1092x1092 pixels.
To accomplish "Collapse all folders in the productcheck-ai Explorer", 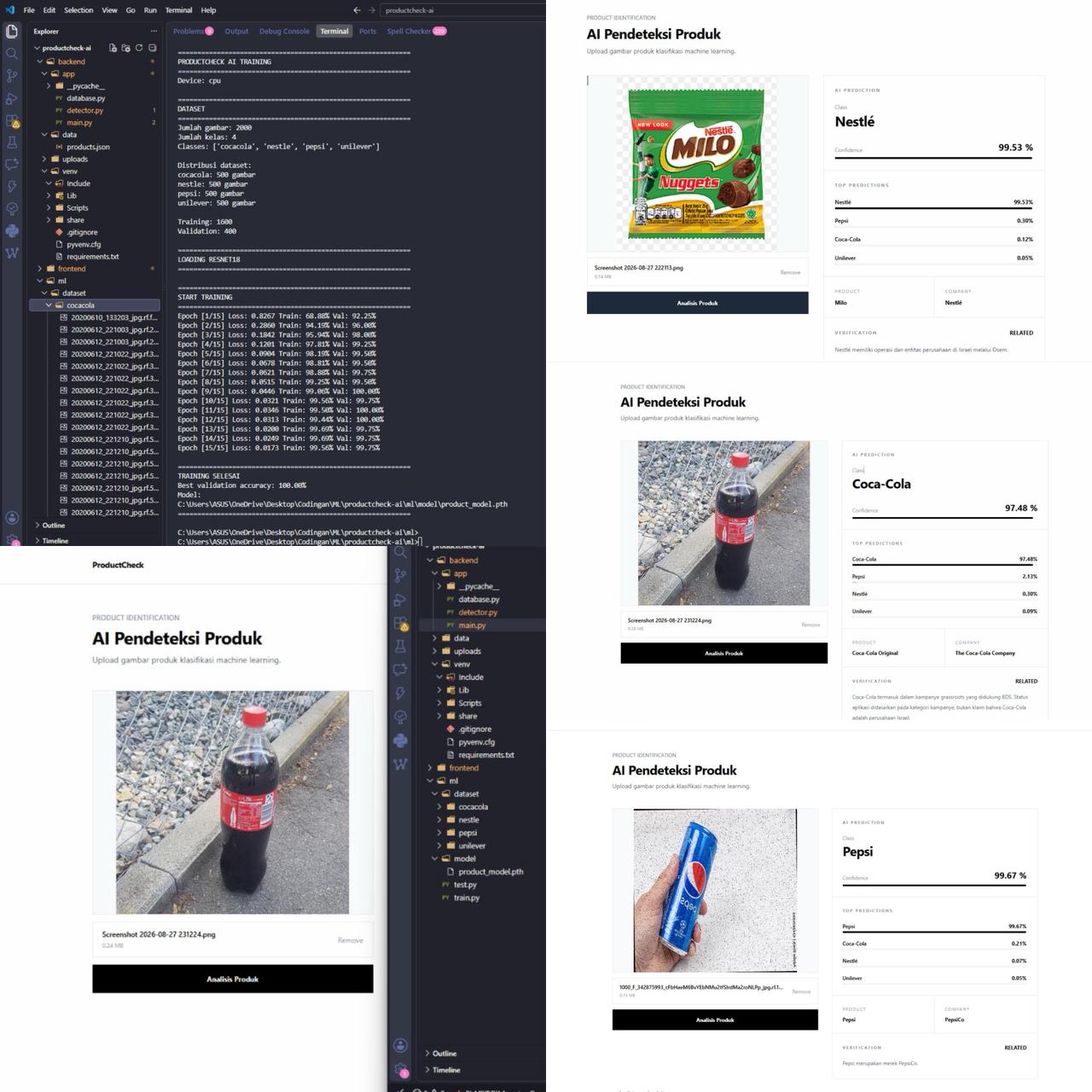I will click(153, 48).
